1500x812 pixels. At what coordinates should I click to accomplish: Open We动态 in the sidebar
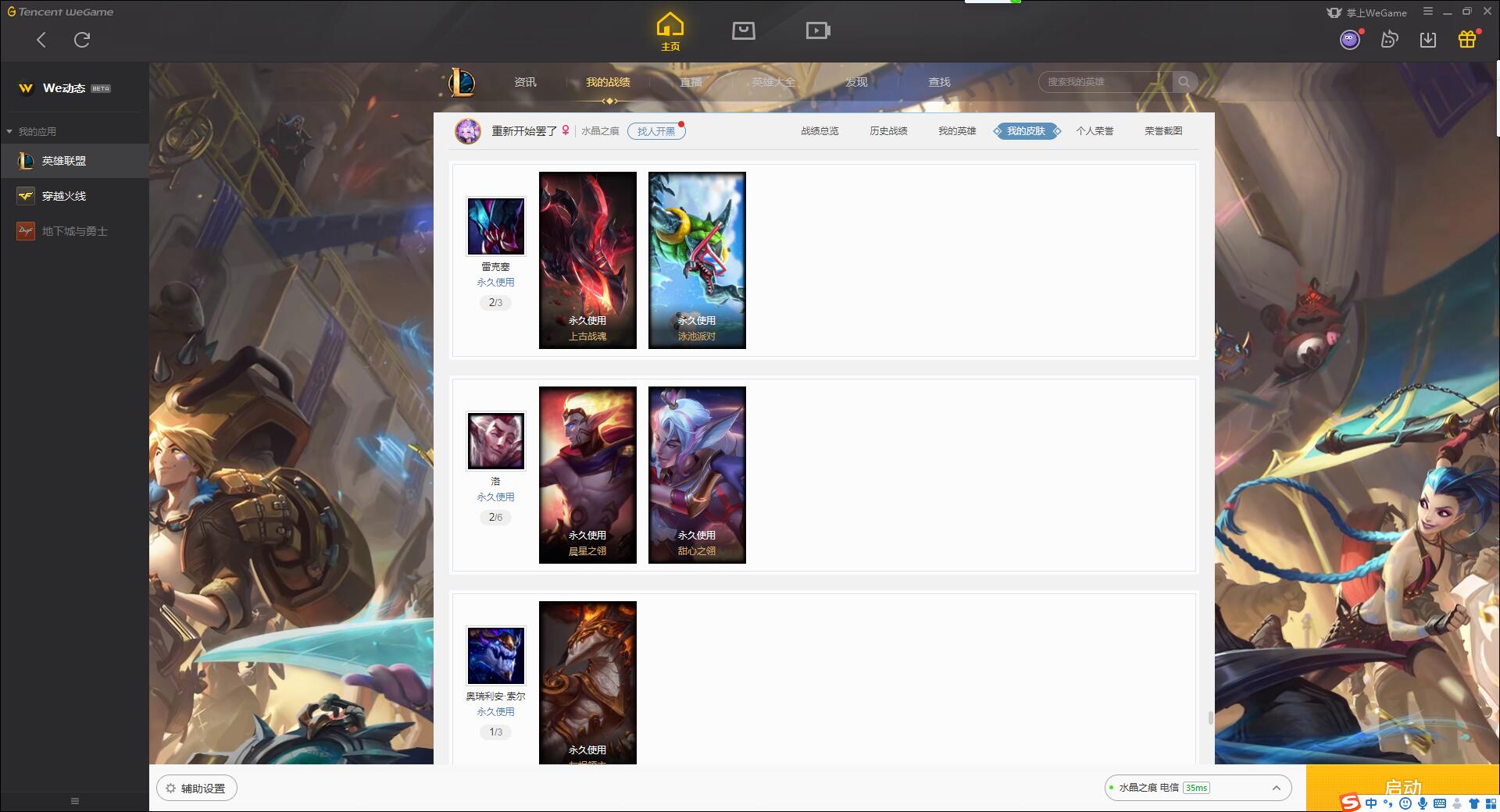point(64,88)
